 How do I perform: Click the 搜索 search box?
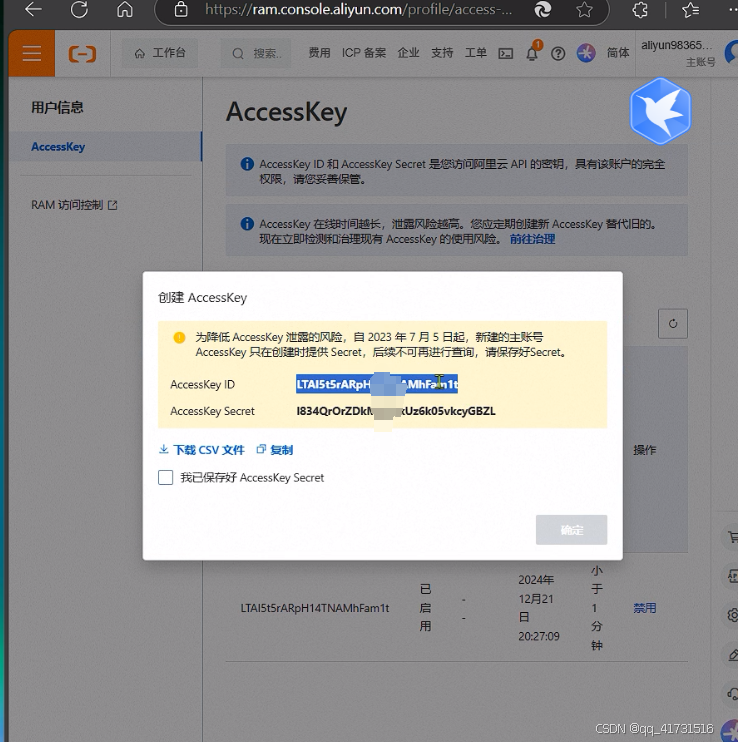256,53
